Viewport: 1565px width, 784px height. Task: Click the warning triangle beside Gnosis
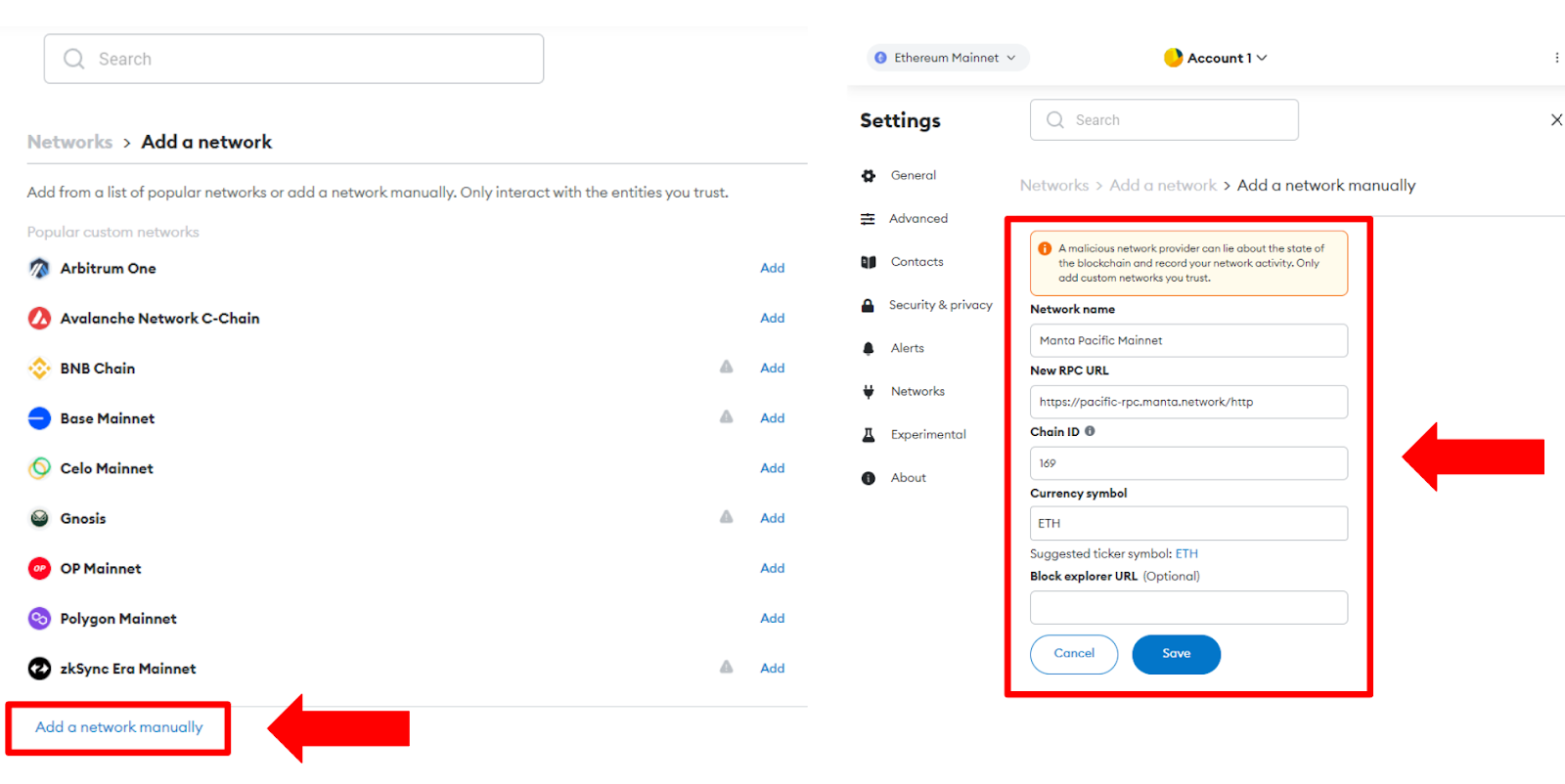point(727,516)
